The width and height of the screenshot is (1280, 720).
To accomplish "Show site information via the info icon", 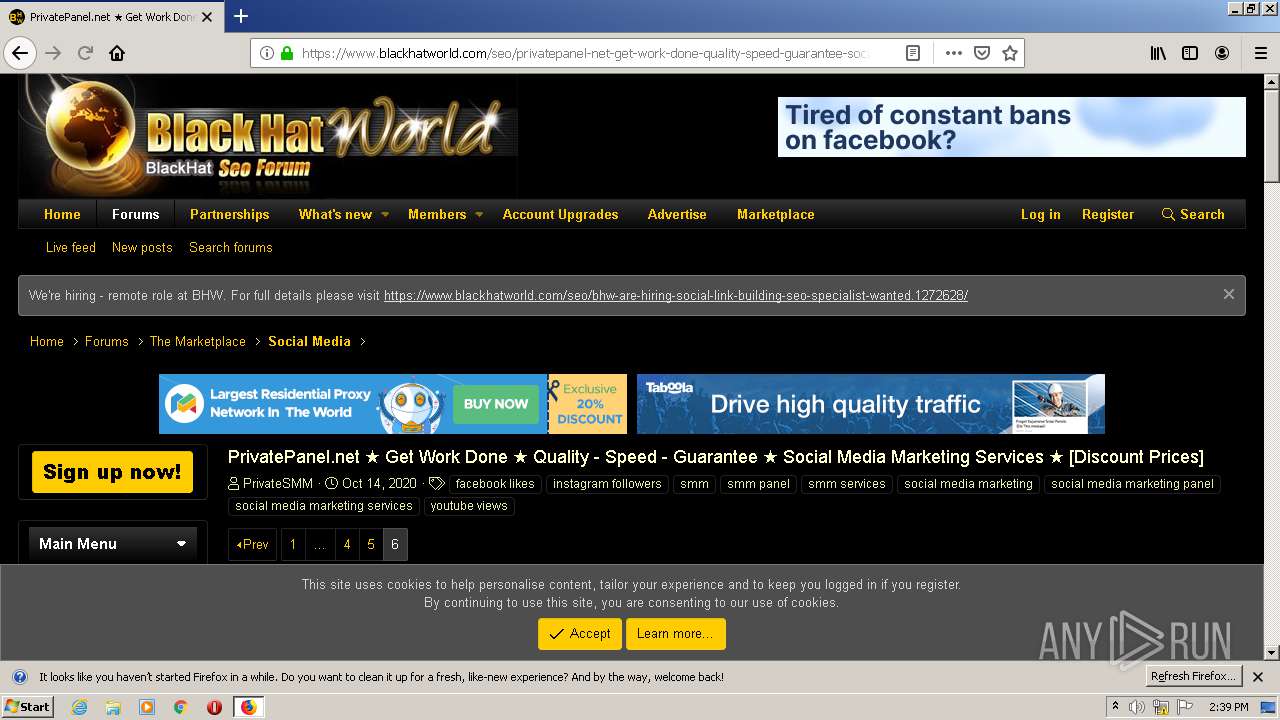I will 267,53.
